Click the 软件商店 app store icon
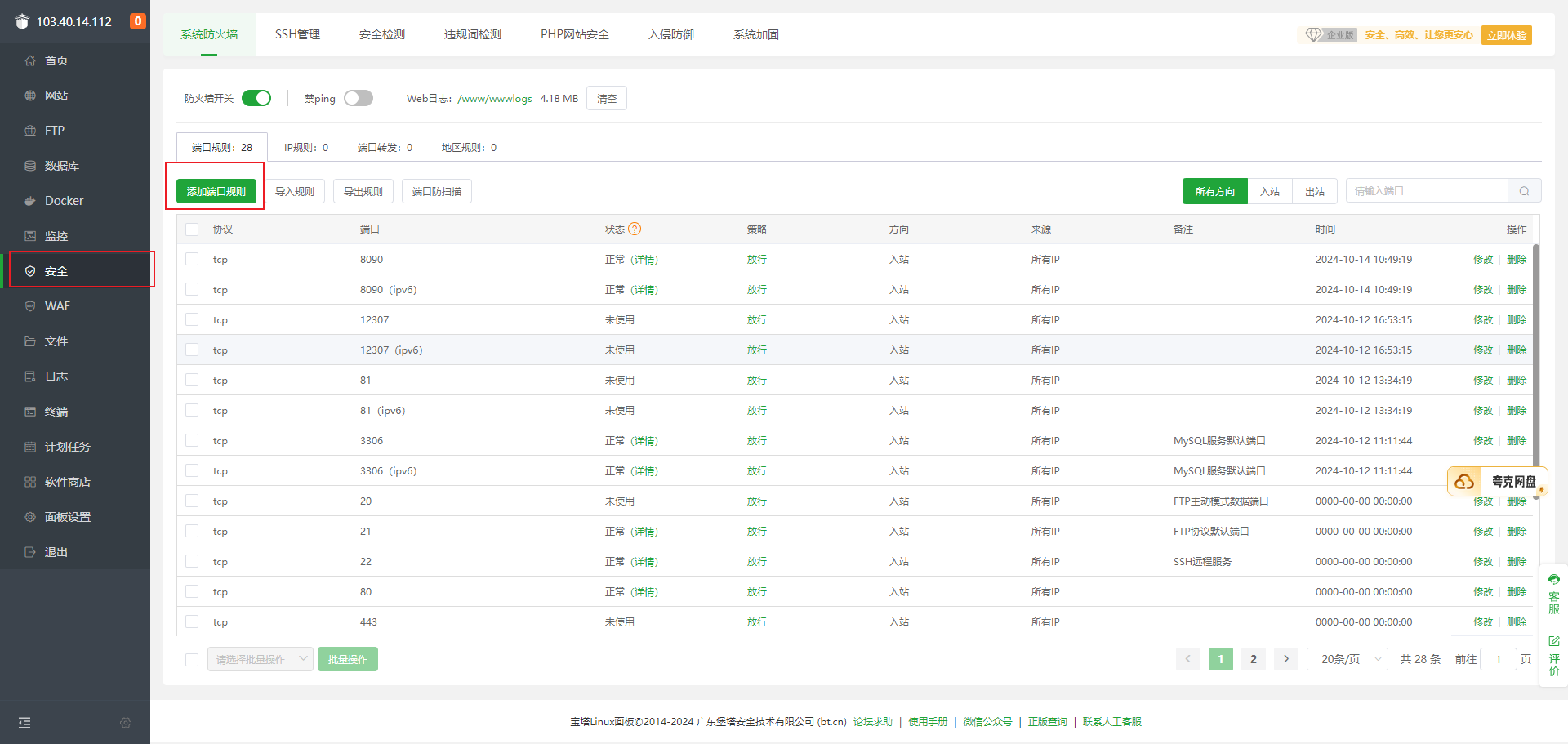This screenshot has width=1568, height=744. [30, 482]
